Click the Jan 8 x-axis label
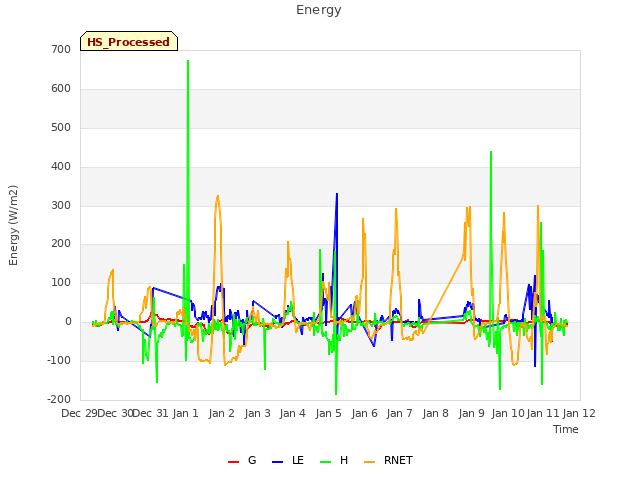Viewport: 640px width, 480px height. coord(436,413)
